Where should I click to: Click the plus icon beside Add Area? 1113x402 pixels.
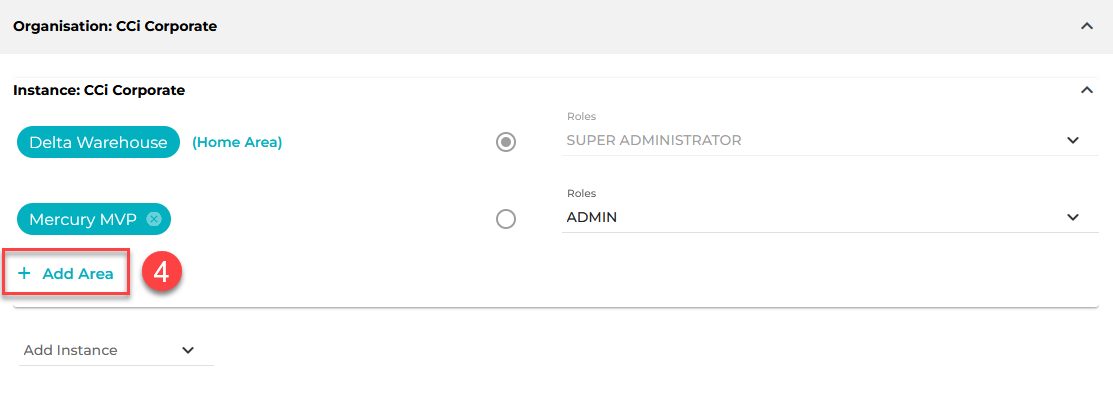coord(24,273)
